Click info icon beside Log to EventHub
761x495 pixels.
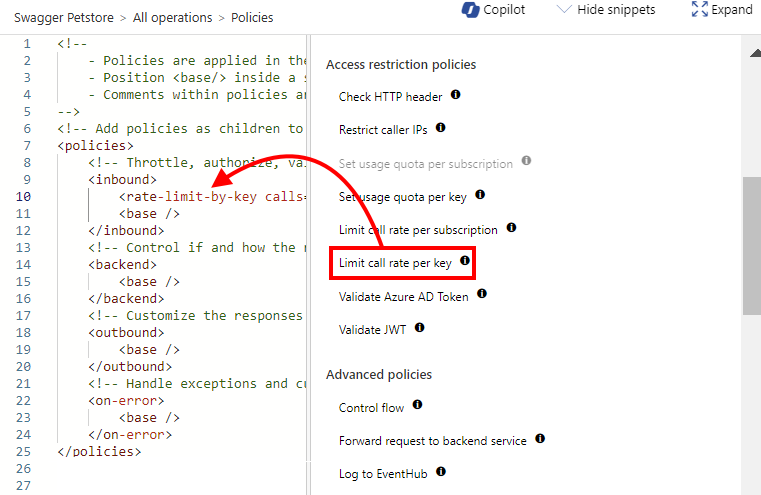coord(441,471)
